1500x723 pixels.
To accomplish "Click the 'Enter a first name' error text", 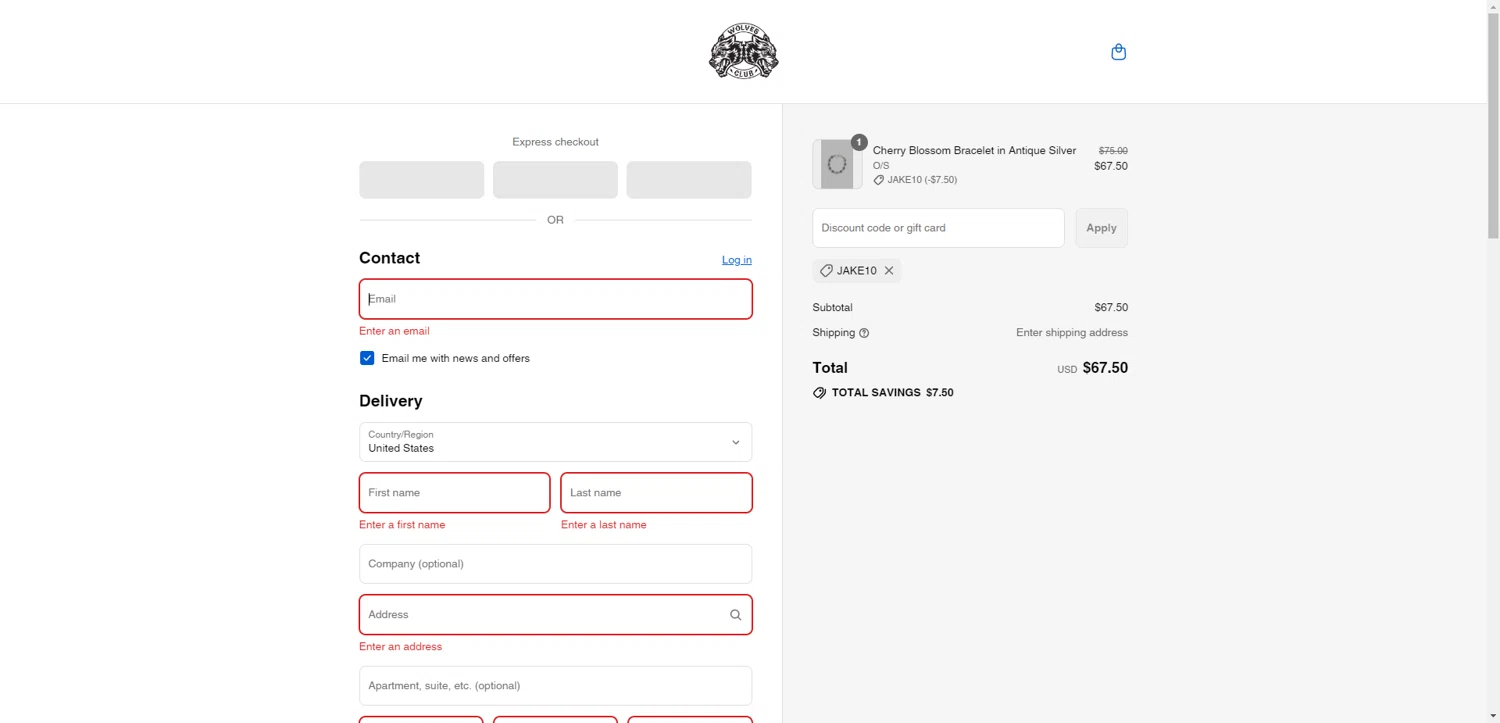I will [x=402, y=525].
